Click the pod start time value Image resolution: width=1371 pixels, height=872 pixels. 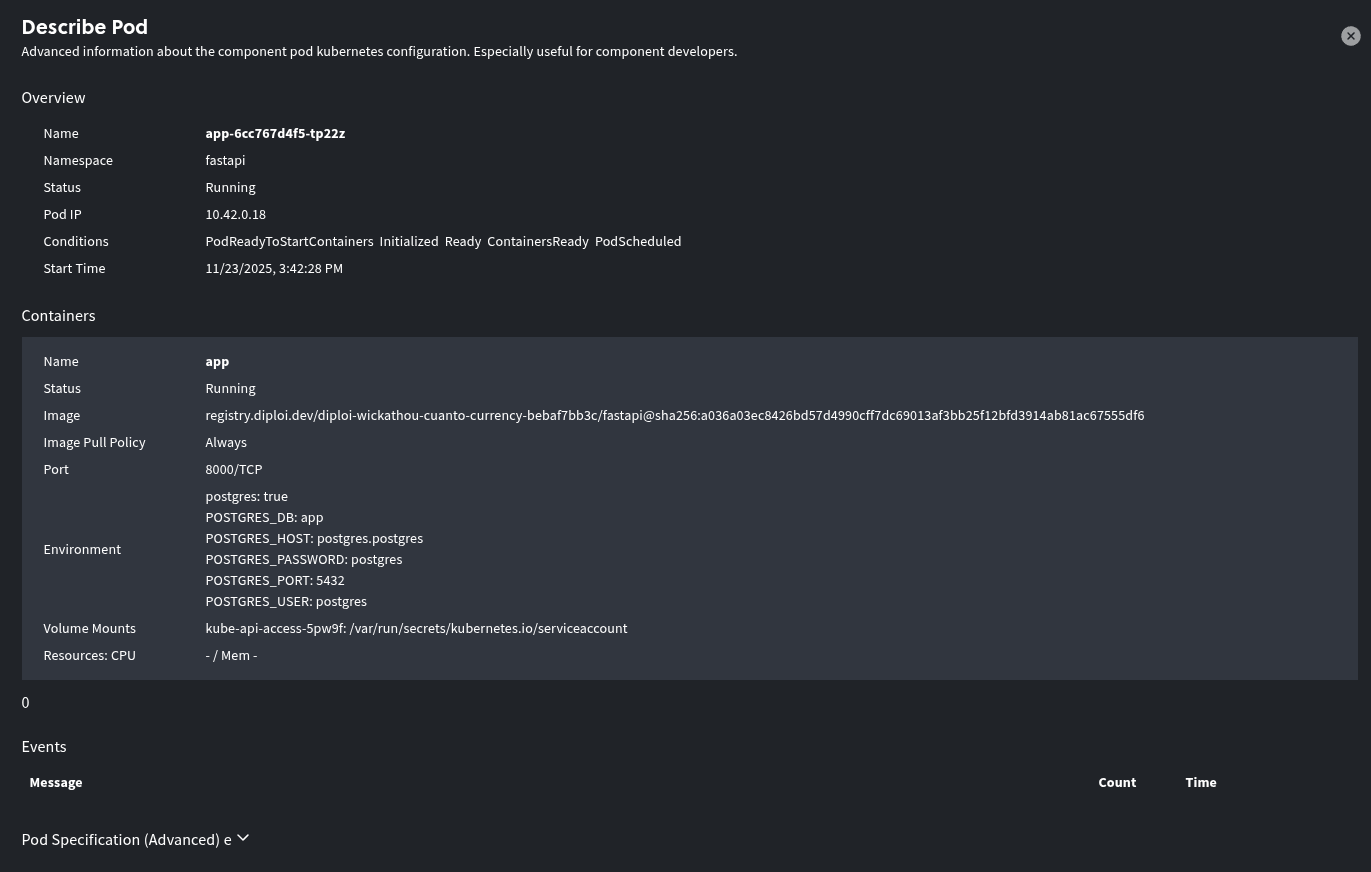(x=274, y=268)
